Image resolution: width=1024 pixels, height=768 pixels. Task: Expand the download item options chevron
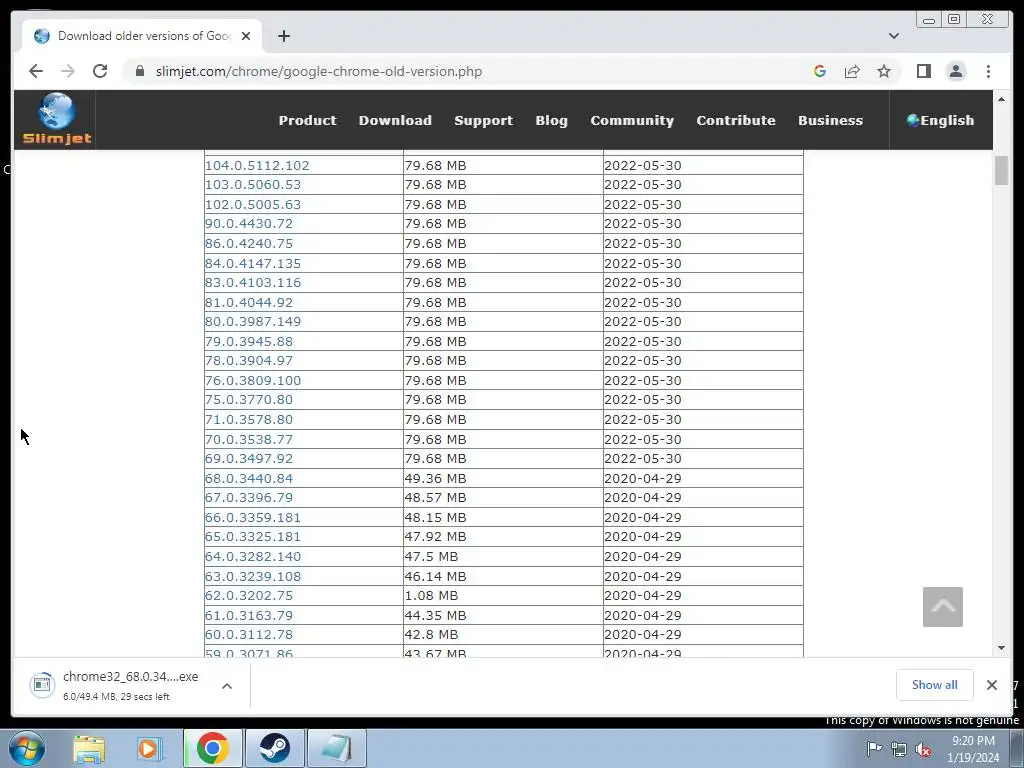[227, 686]
